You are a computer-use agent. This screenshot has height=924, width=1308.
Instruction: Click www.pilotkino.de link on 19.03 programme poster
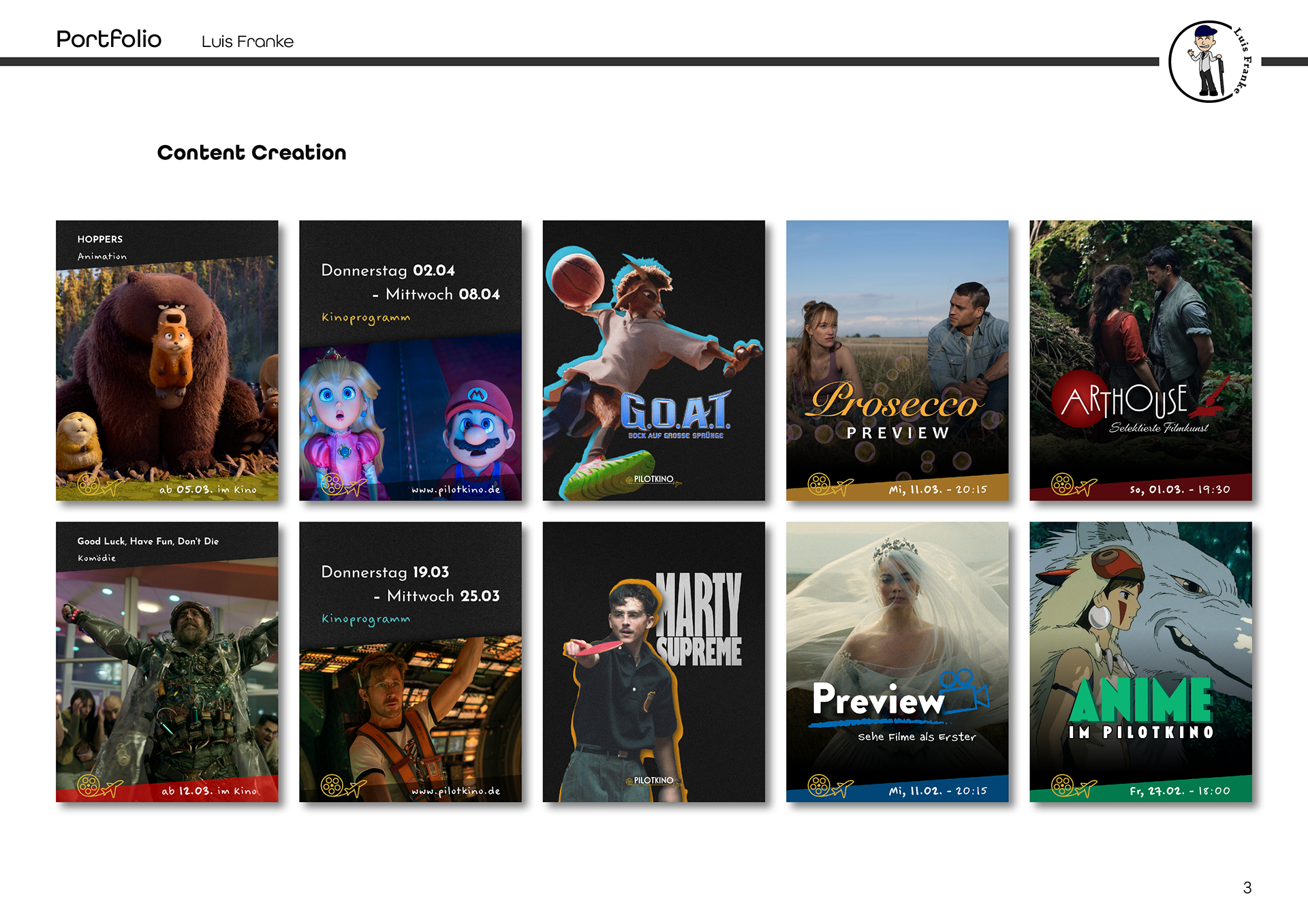coord(456,791)
